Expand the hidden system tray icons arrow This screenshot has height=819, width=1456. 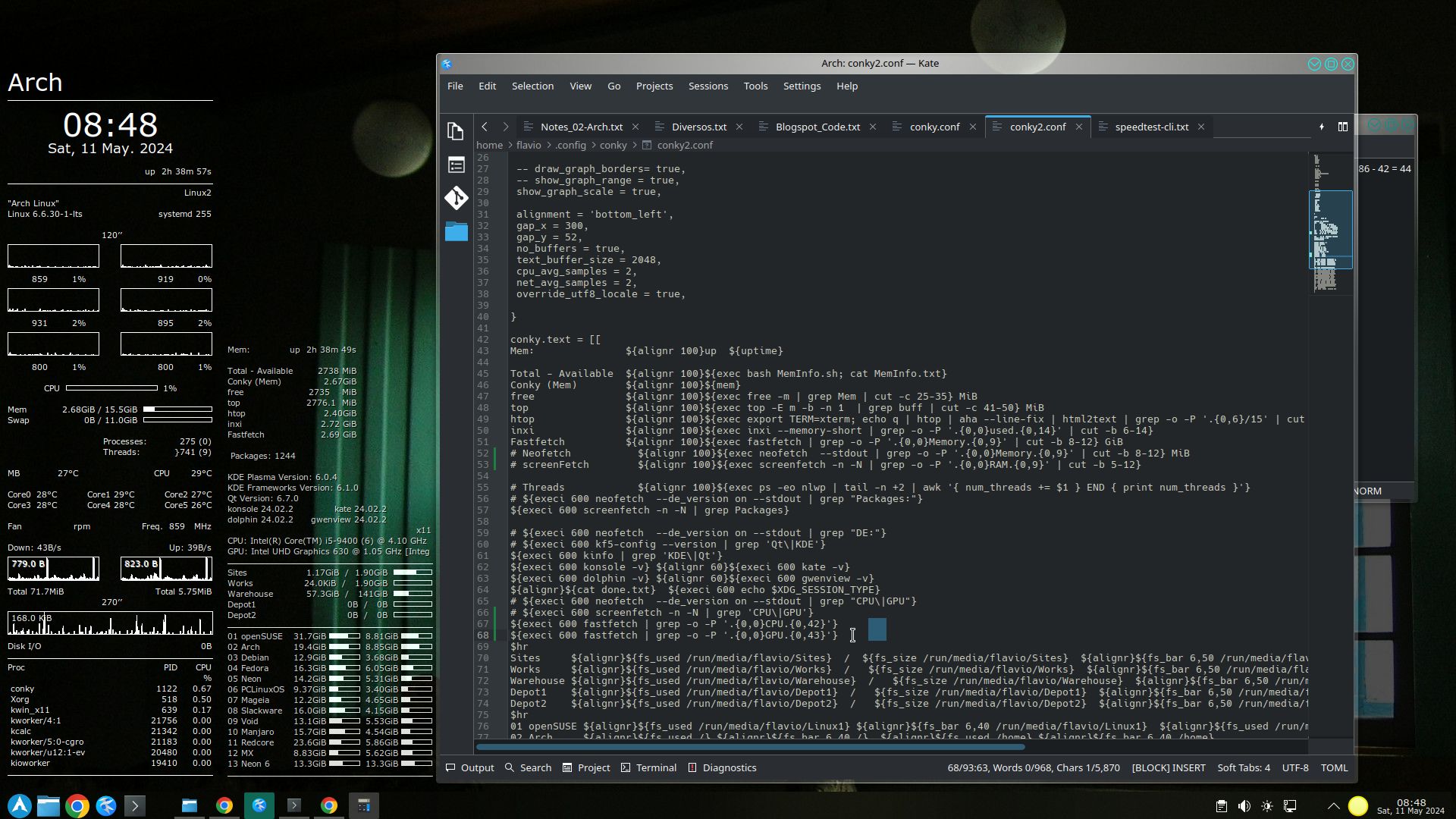click(x=1333, y=806)
